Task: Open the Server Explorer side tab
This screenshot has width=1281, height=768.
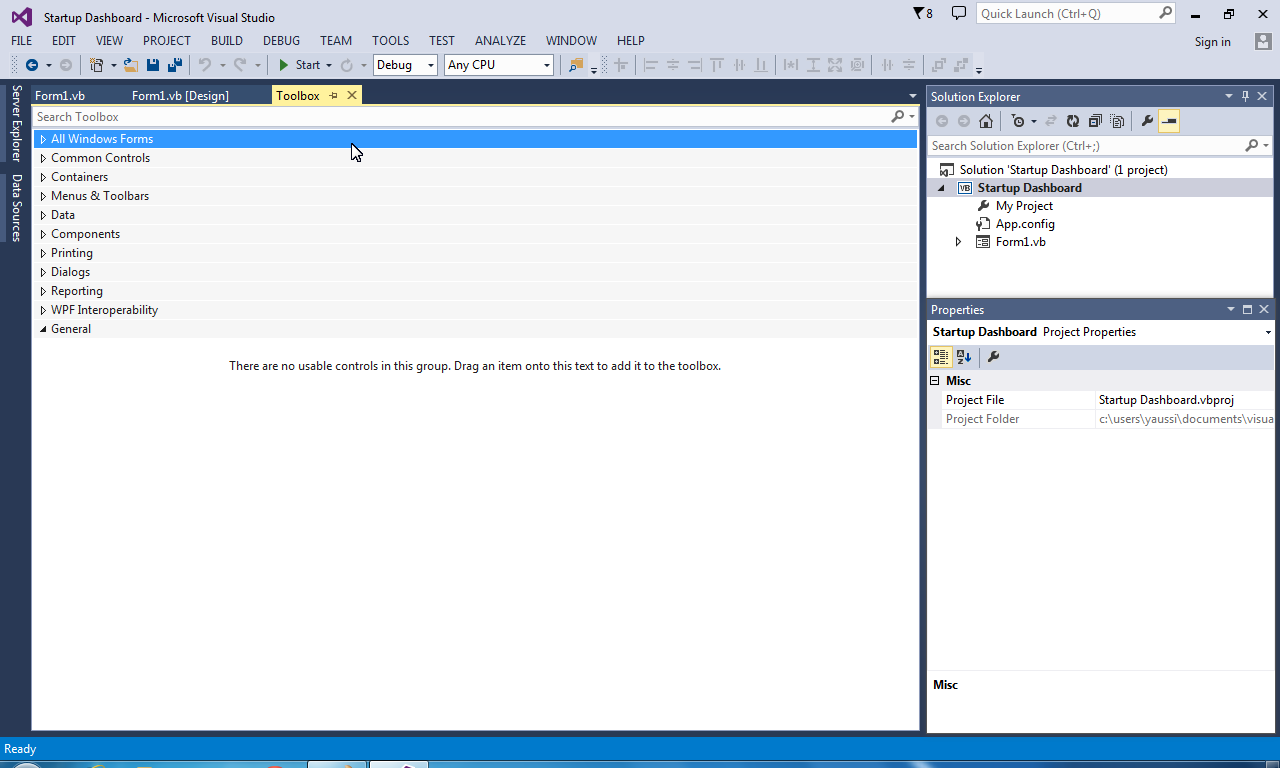Action: pyautogui.click(x=16, y=124)
